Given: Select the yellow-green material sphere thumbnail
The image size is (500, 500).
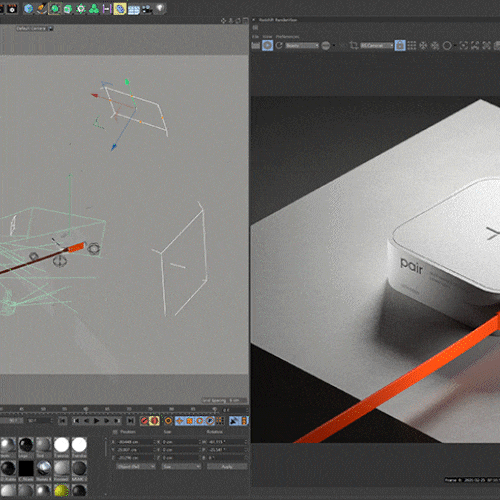Looking at the screenshot, I should coord(61,490).
